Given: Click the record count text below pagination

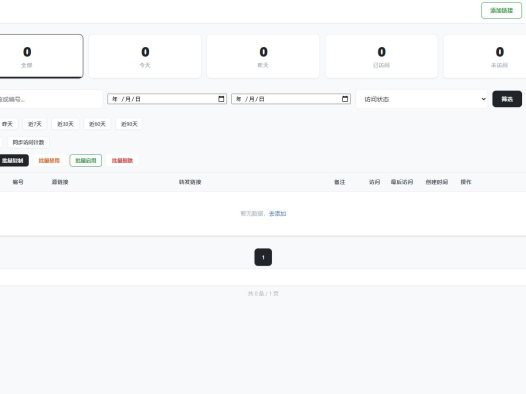Looking at the screenshot, I should pos(263,293).
